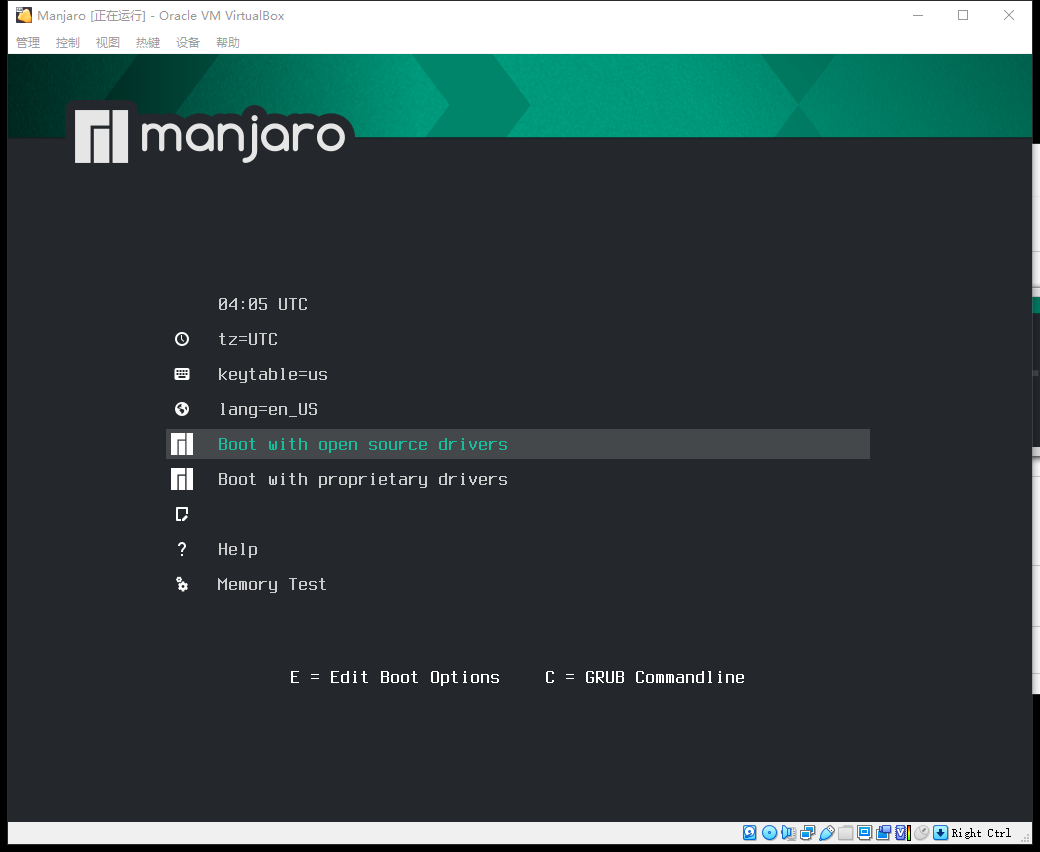Click the optical disc status icon
The image size is (1040, 852).
769,833
